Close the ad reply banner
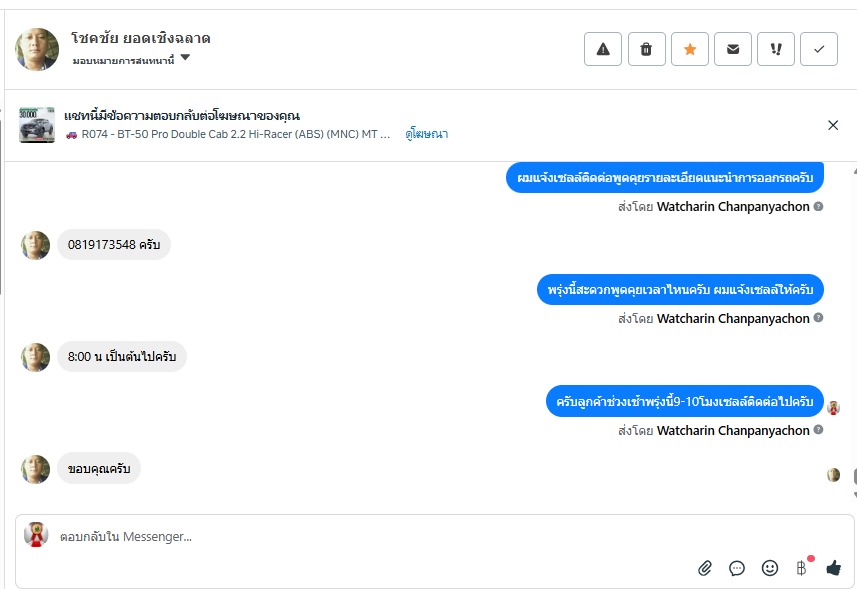The width and height of the screenshot is (857, 589). (x=833, y=125)
